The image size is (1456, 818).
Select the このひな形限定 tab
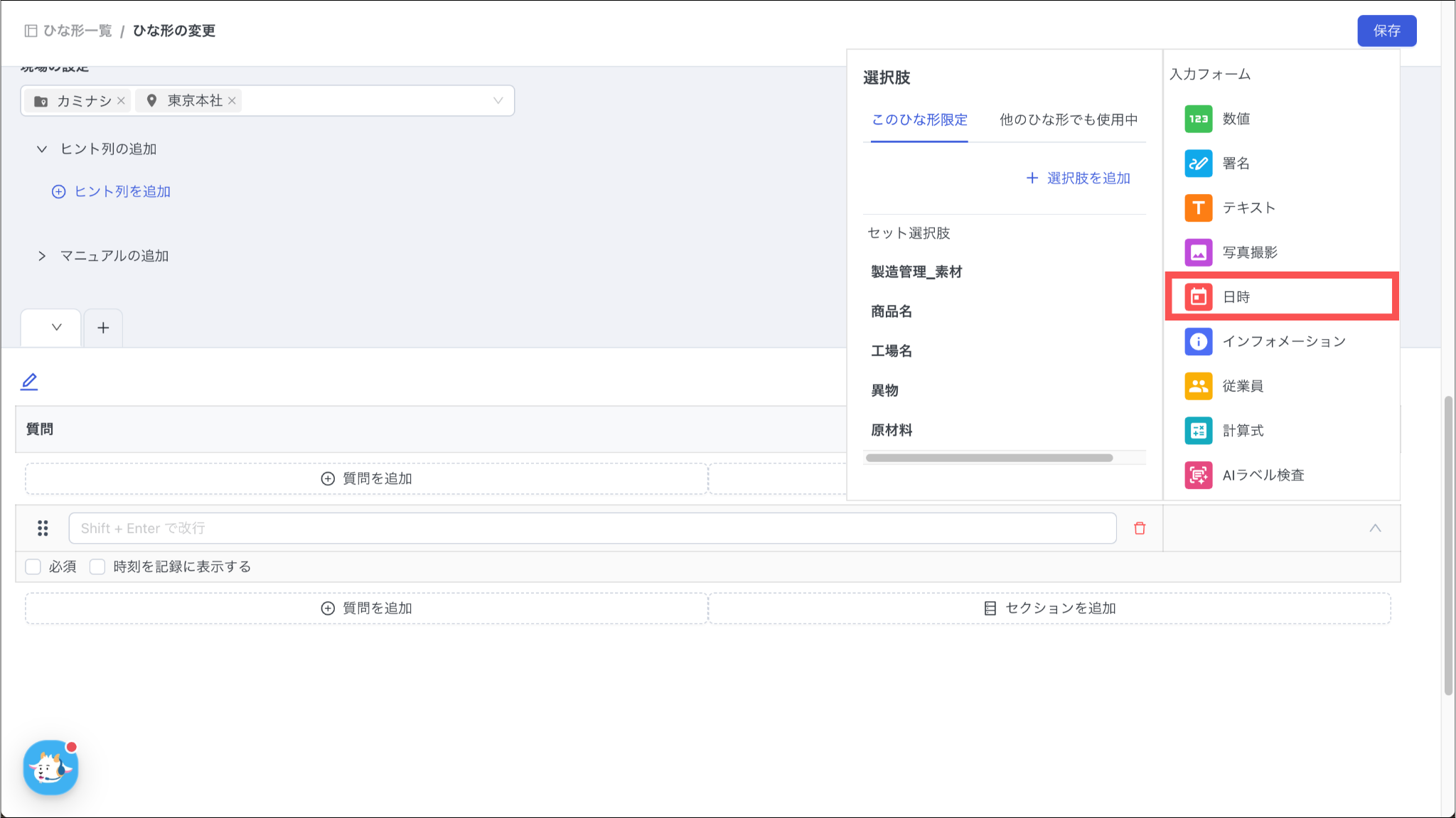pos(919,119)
